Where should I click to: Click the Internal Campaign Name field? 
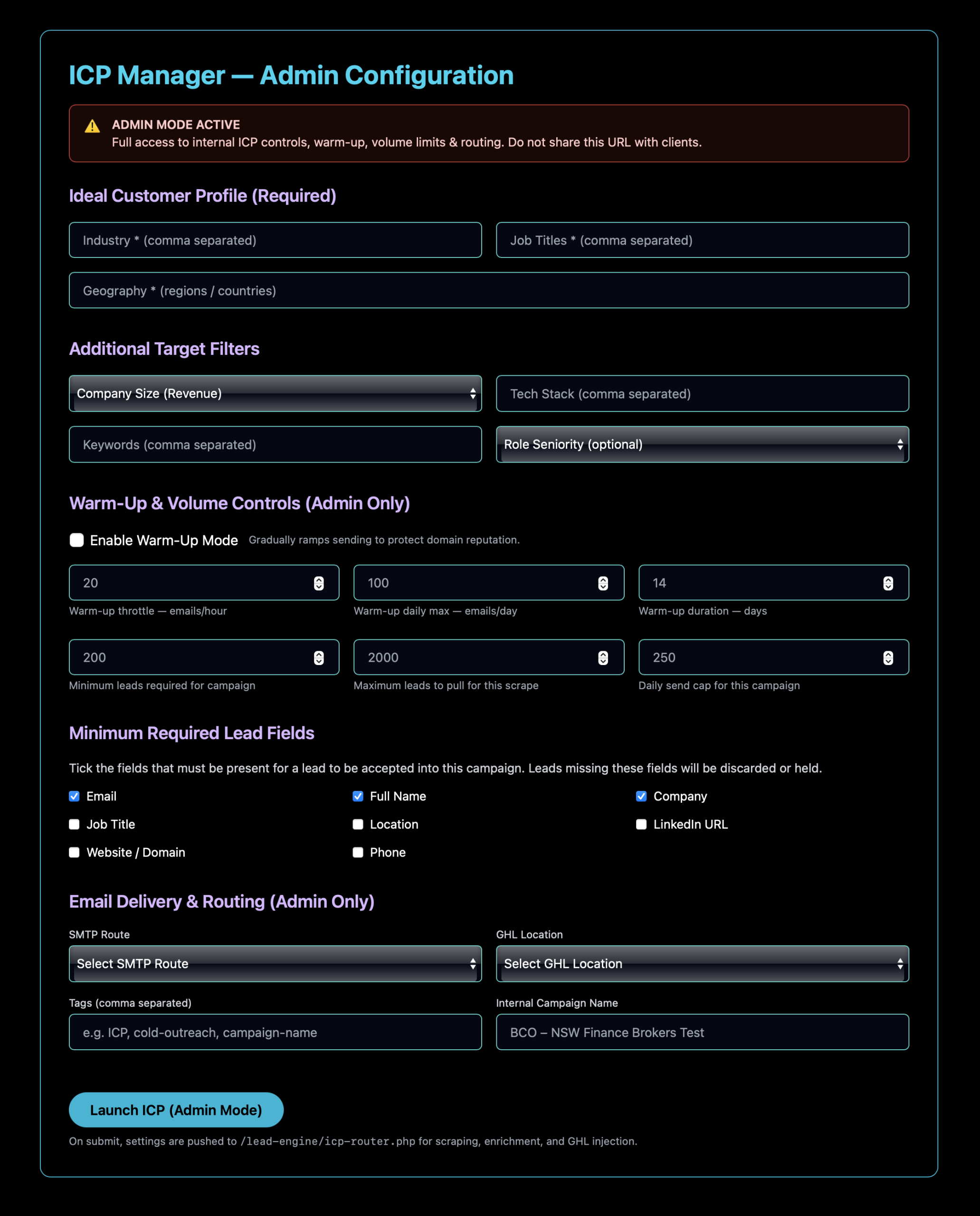point(702,1032)
